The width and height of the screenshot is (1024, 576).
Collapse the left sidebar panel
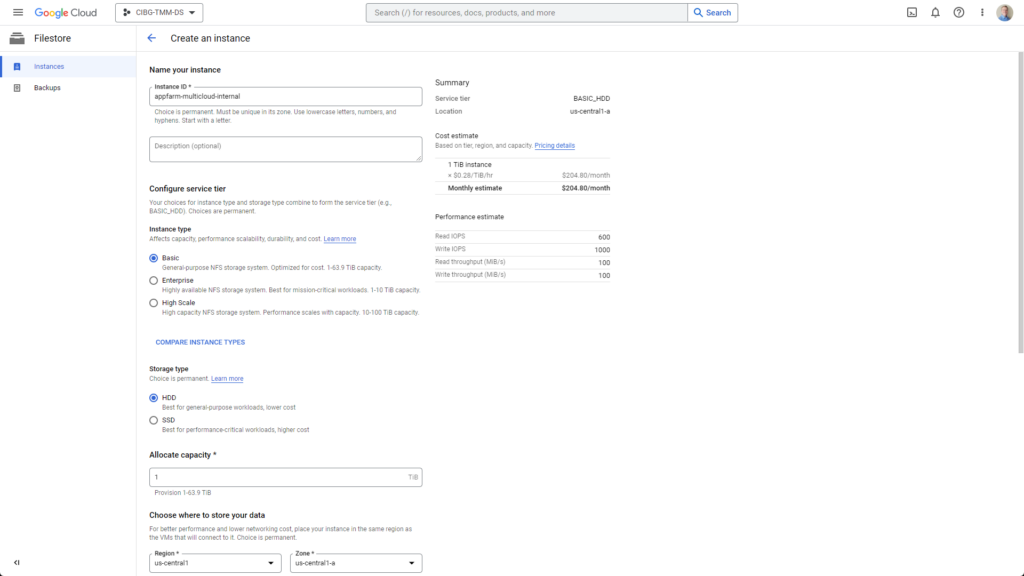17,563
